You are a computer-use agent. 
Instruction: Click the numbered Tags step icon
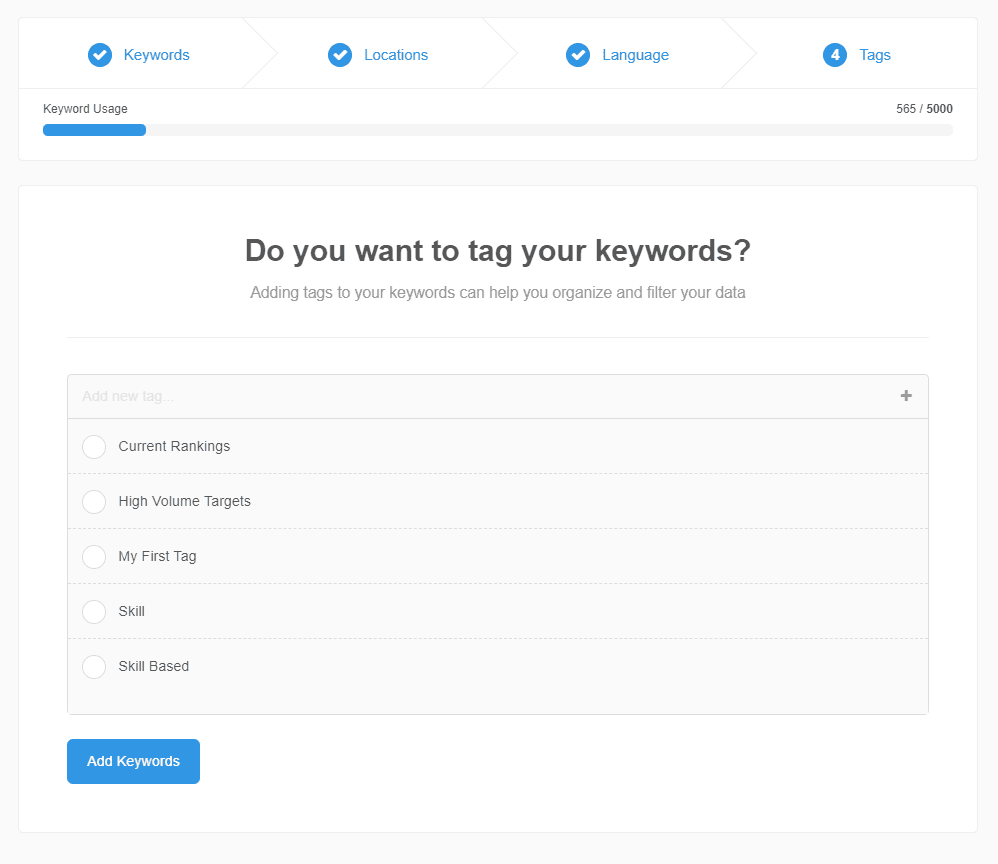pos(834,55)
